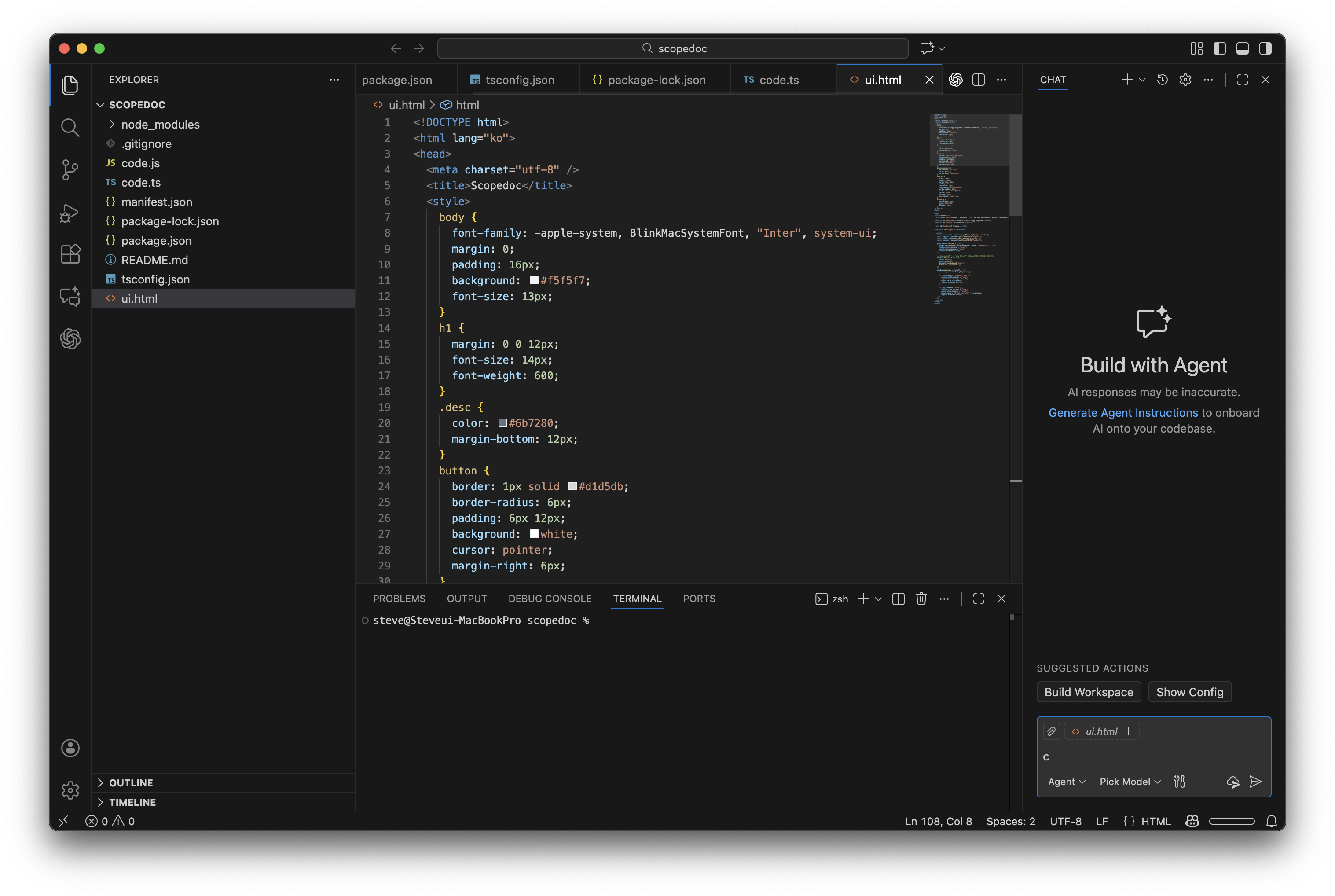Toggle the primary side bar visibility
Image resolution: width=1335 pixels, height=896 pixels.
coord(1219,48)
